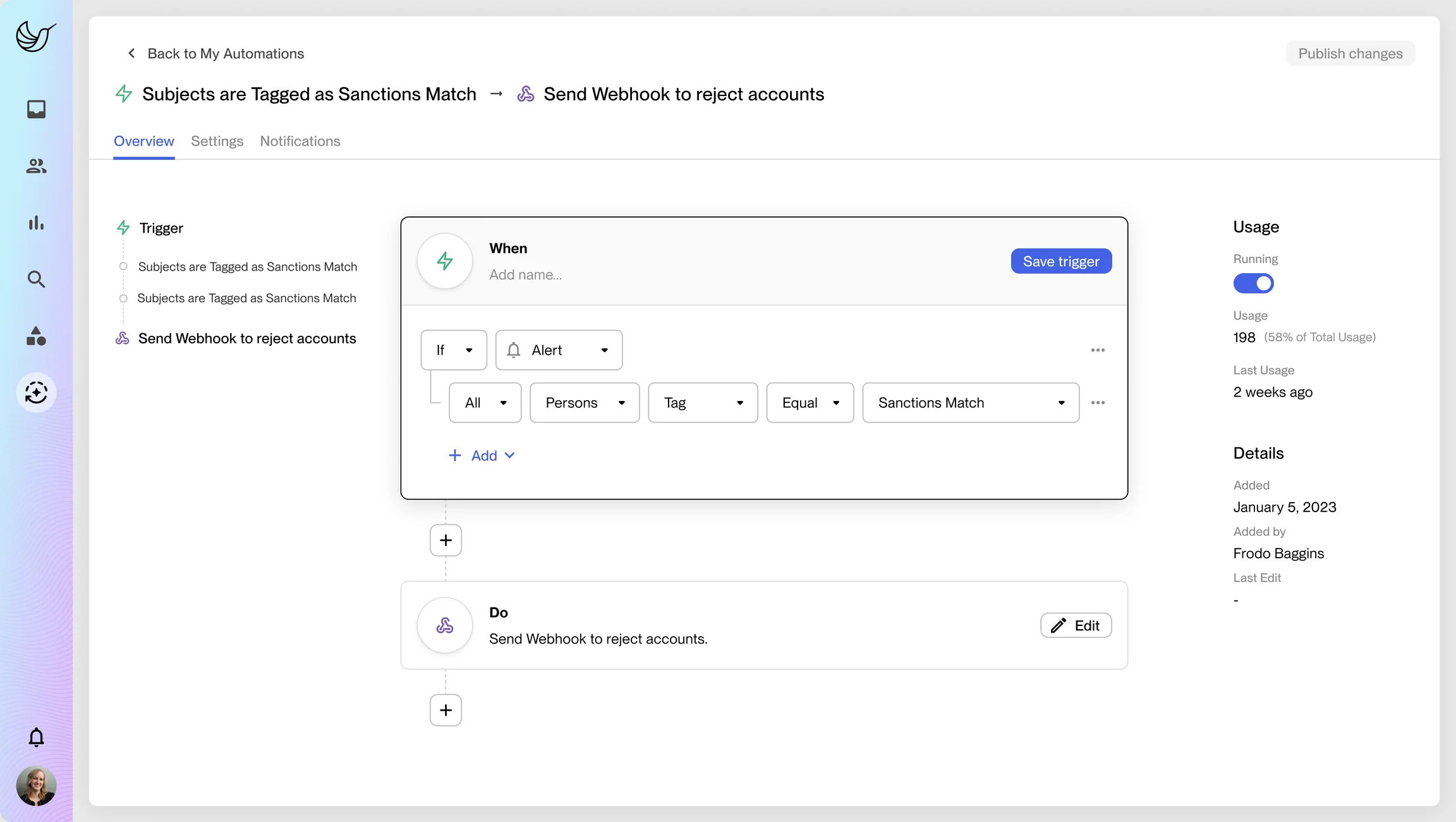Open the analytics bar chart icon
1456x822 pixels.
coord(36,223)
